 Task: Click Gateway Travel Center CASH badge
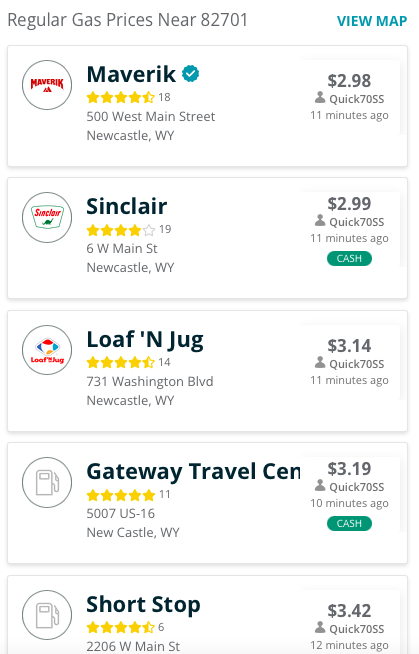point(349,523)
